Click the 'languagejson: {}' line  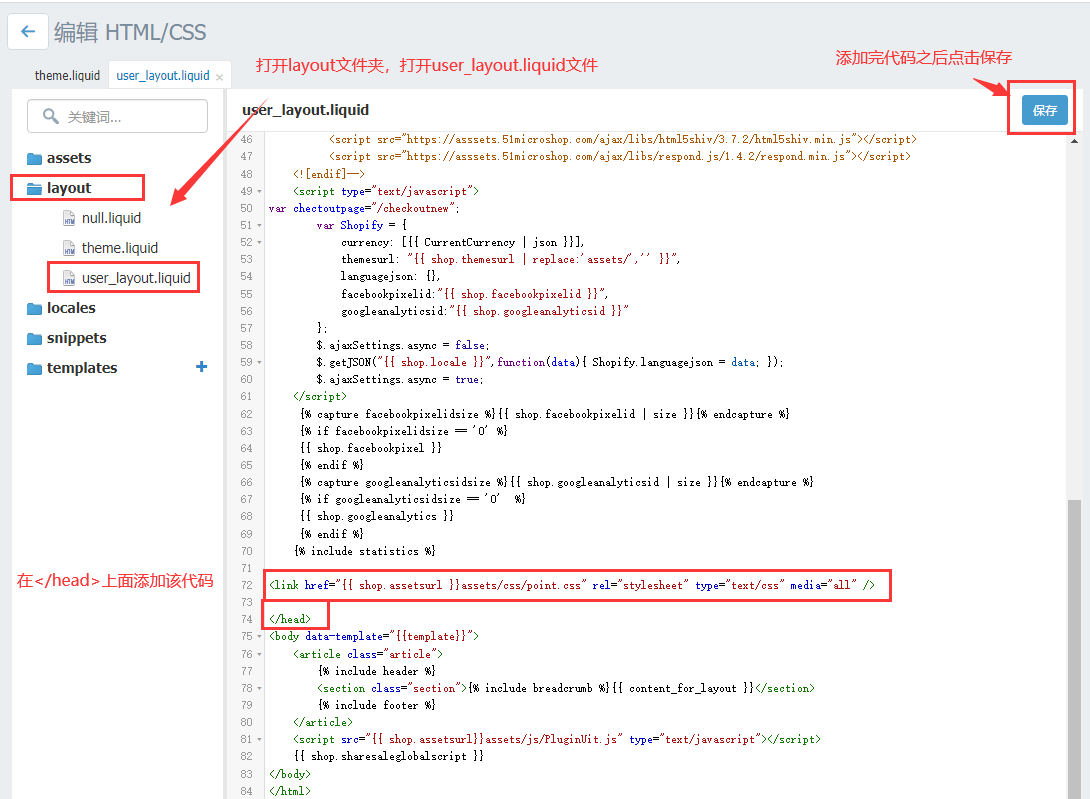(x=390, y=277)
